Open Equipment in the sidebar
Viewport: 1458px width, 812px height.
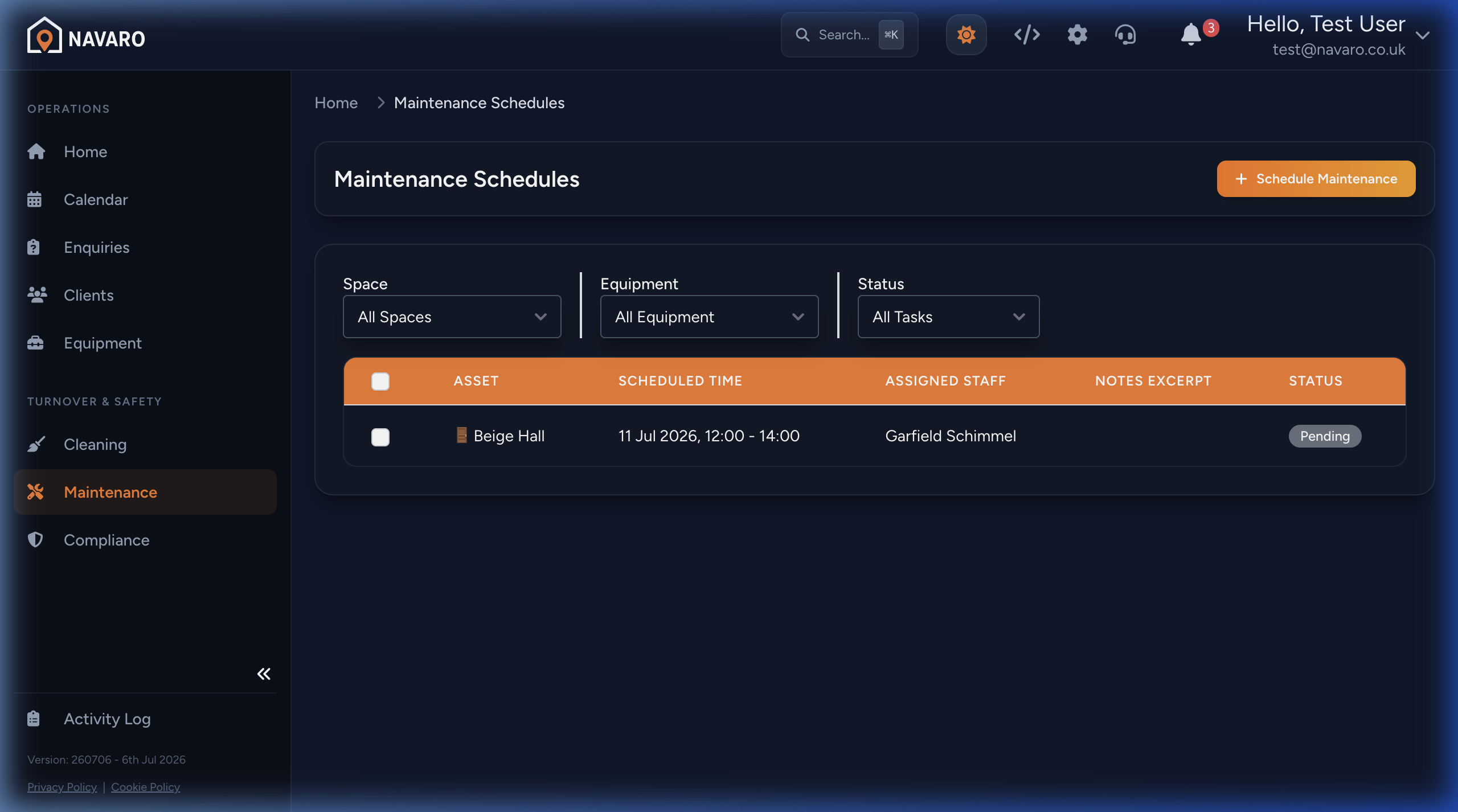(x=145, y=343)
